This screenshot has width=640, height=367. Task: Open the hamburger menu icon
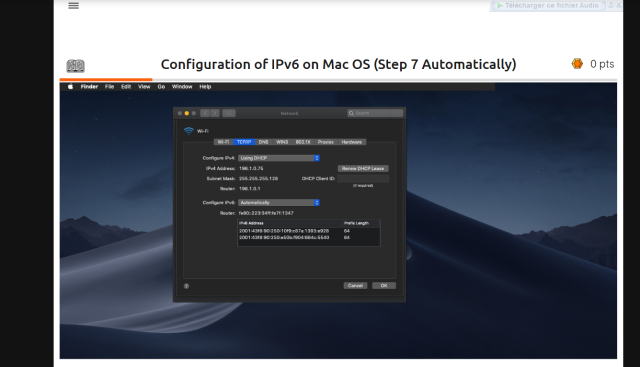pyautogui.click(x=73, y=6)
